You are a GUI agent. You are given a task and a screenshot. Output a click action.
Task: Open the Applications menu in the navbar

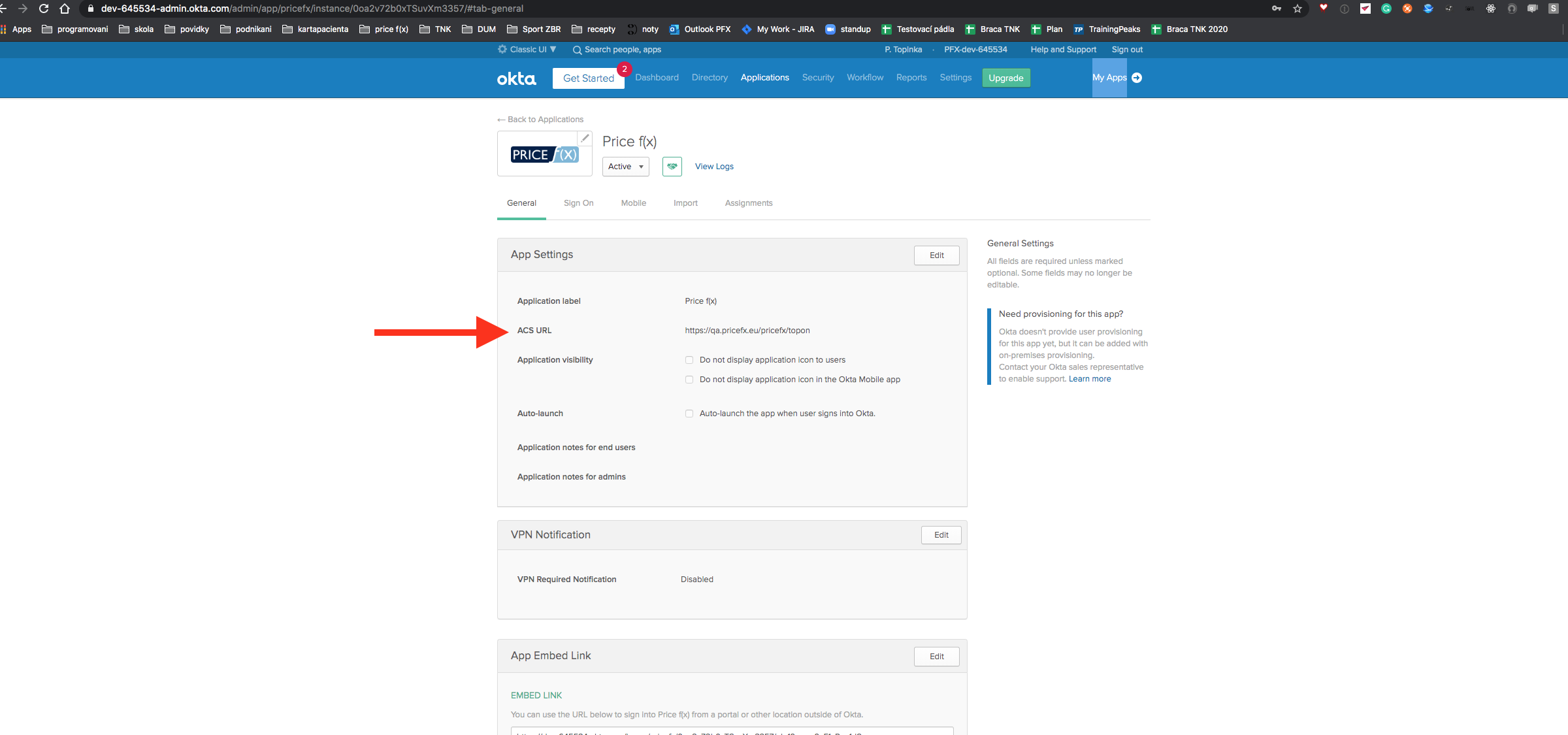[764, 78]
